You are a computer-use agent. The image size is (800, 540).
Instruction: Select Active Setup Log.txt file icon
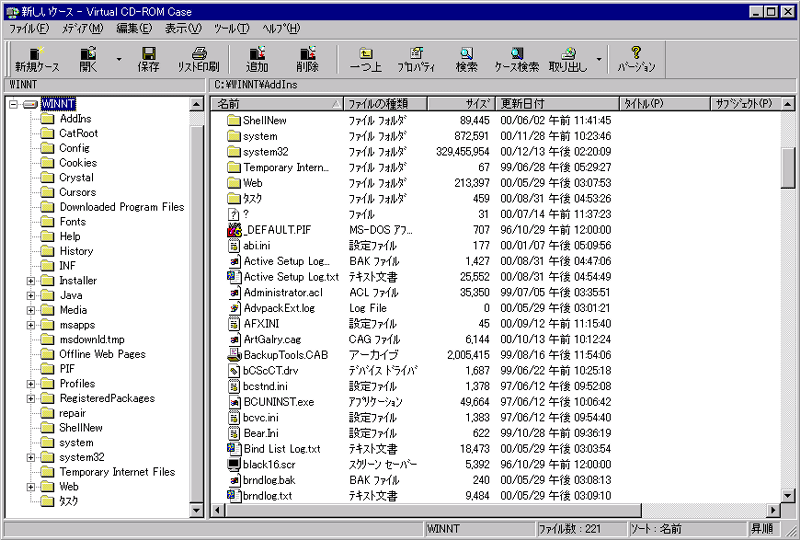pyautogui.click(x=234, y=277)
